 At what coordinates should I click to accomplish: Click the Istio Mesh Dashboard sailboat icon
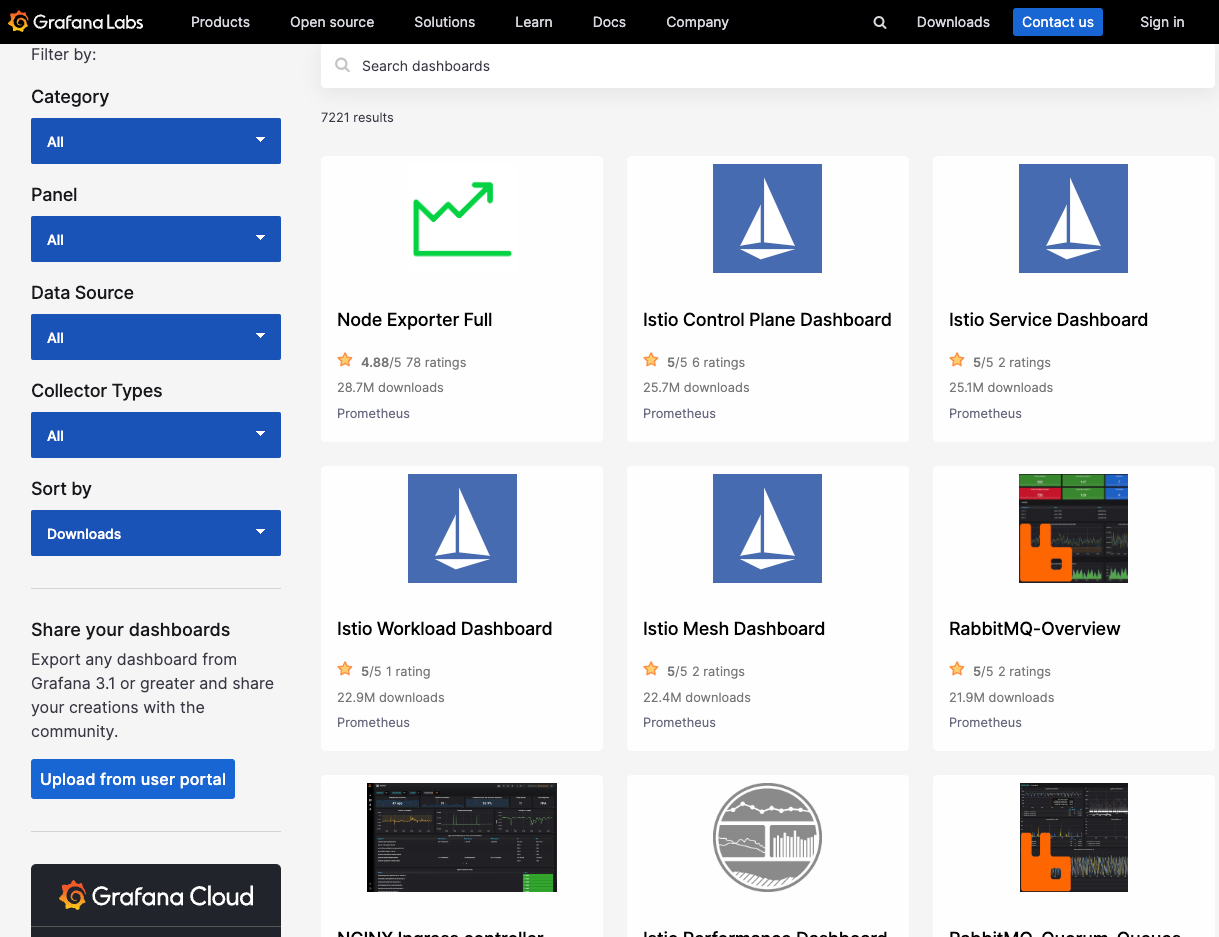pos(767,528)
